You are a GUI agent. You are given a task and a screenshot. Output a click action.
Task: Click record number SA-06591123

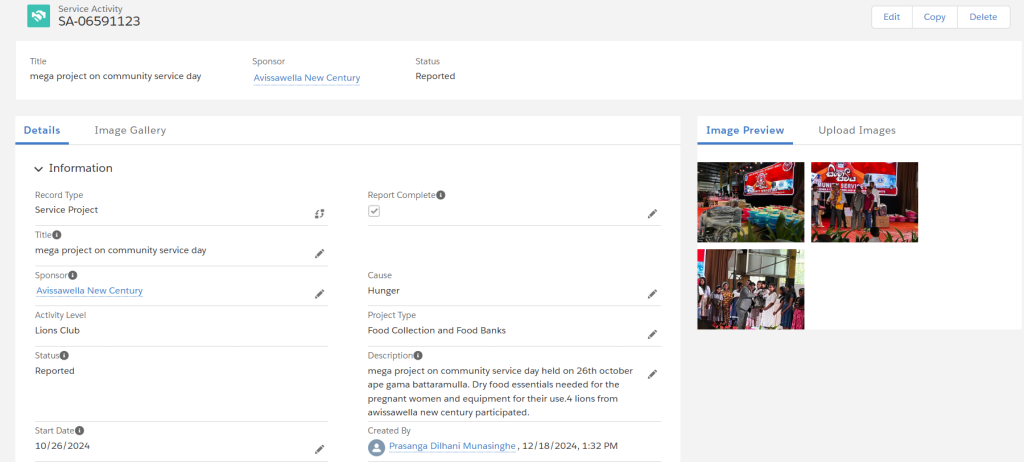point(99,22)
